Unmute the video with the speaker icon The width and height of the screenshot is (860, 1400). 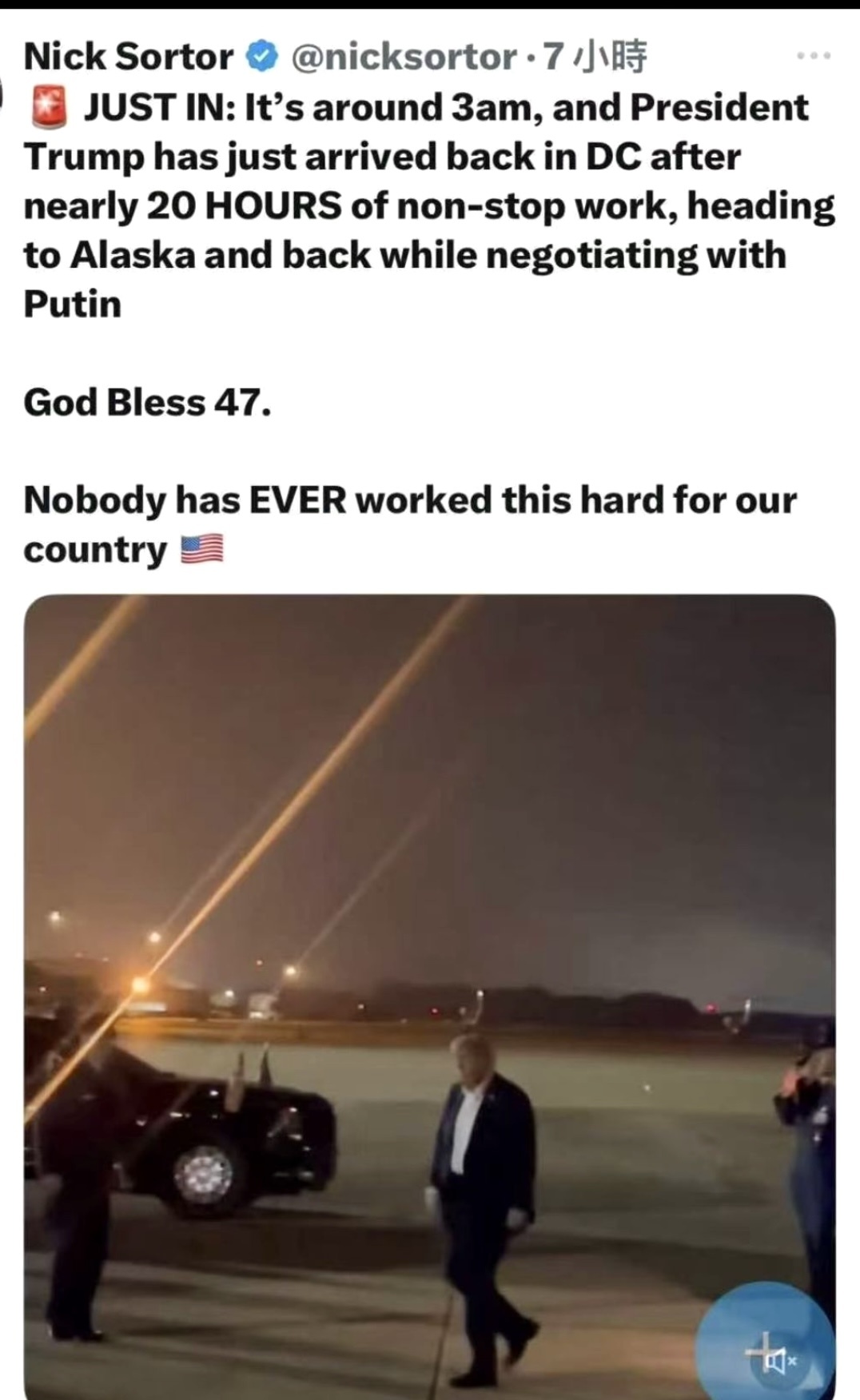780,1359
